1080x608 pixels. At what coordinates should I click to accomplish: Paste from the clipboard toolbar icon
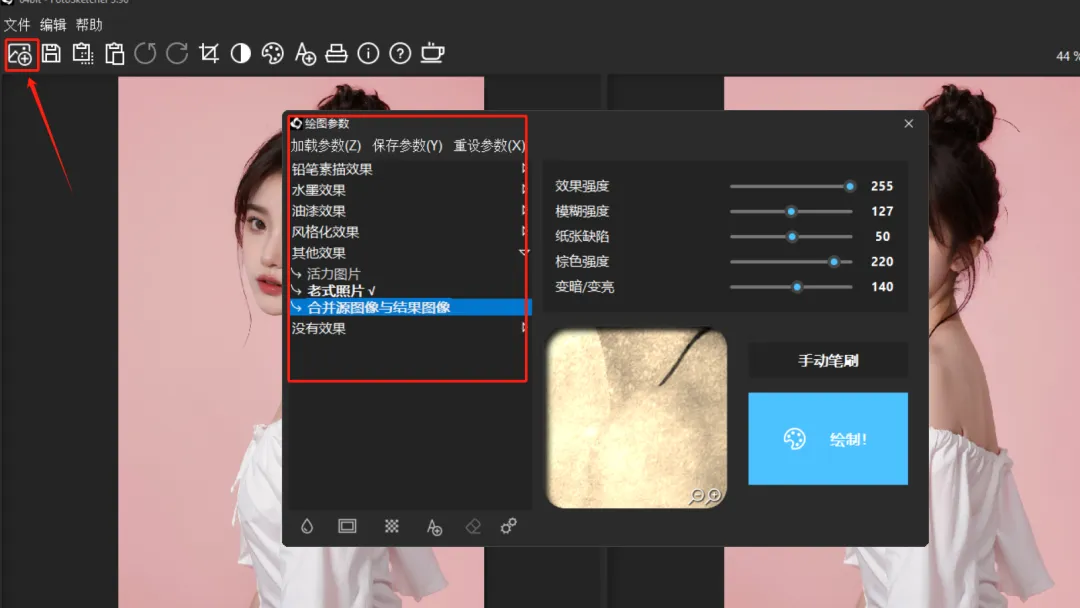114,53
